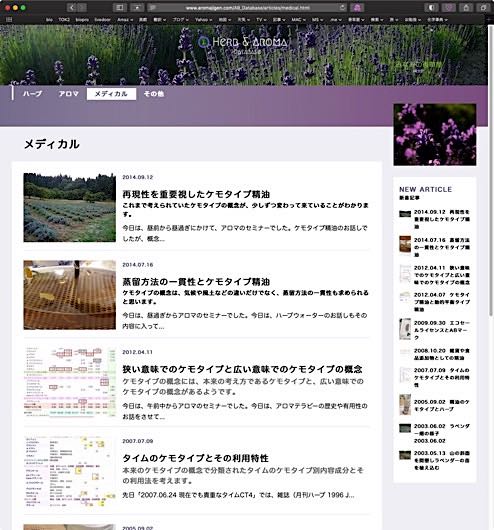The height and width of the screenshot is (530, 494).
Task: Go forward with the Safari forward arrow
Action: pyautogui.click(x=81, y=7)
